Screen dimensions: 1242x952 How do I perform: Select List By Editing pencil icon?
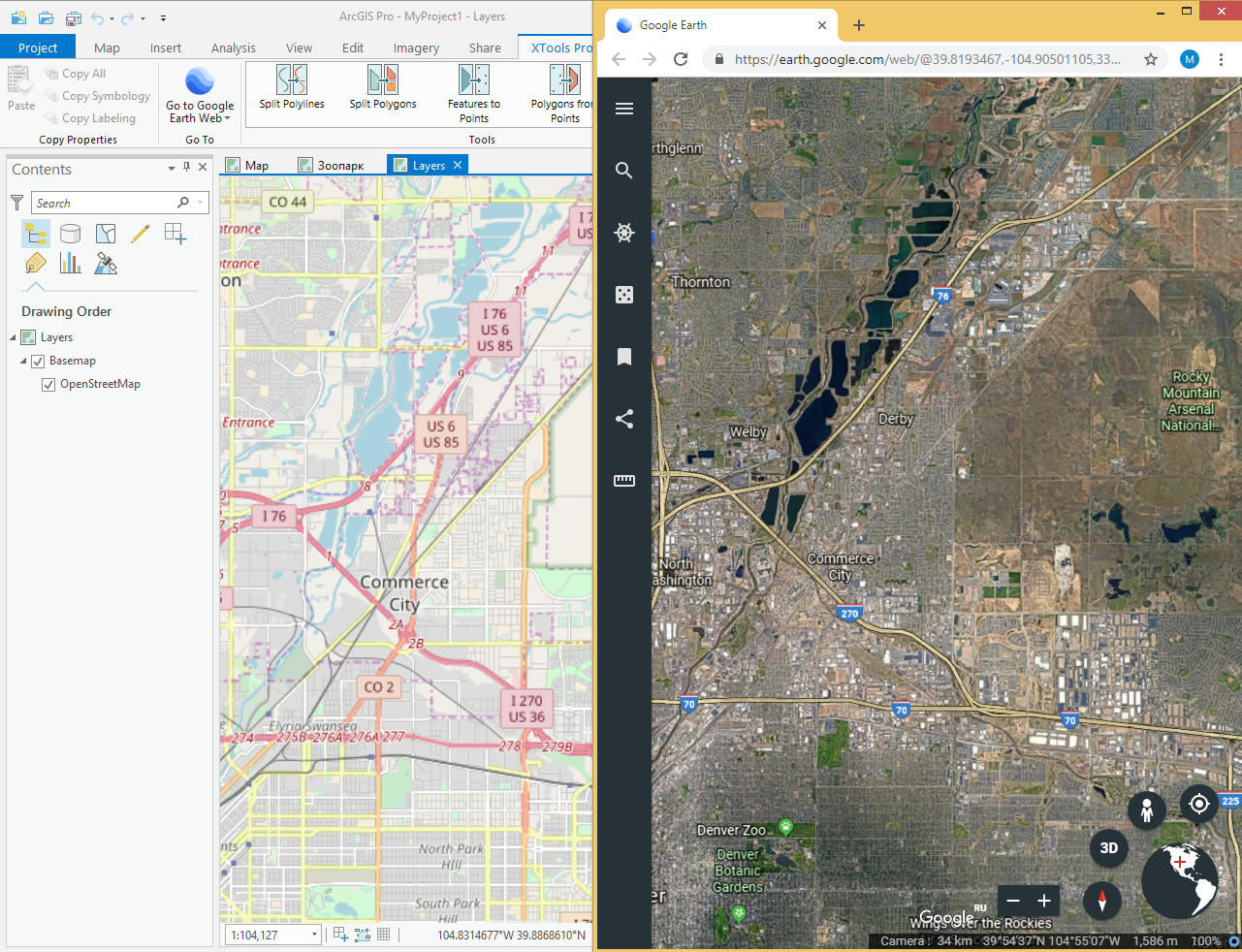[141, 234]
